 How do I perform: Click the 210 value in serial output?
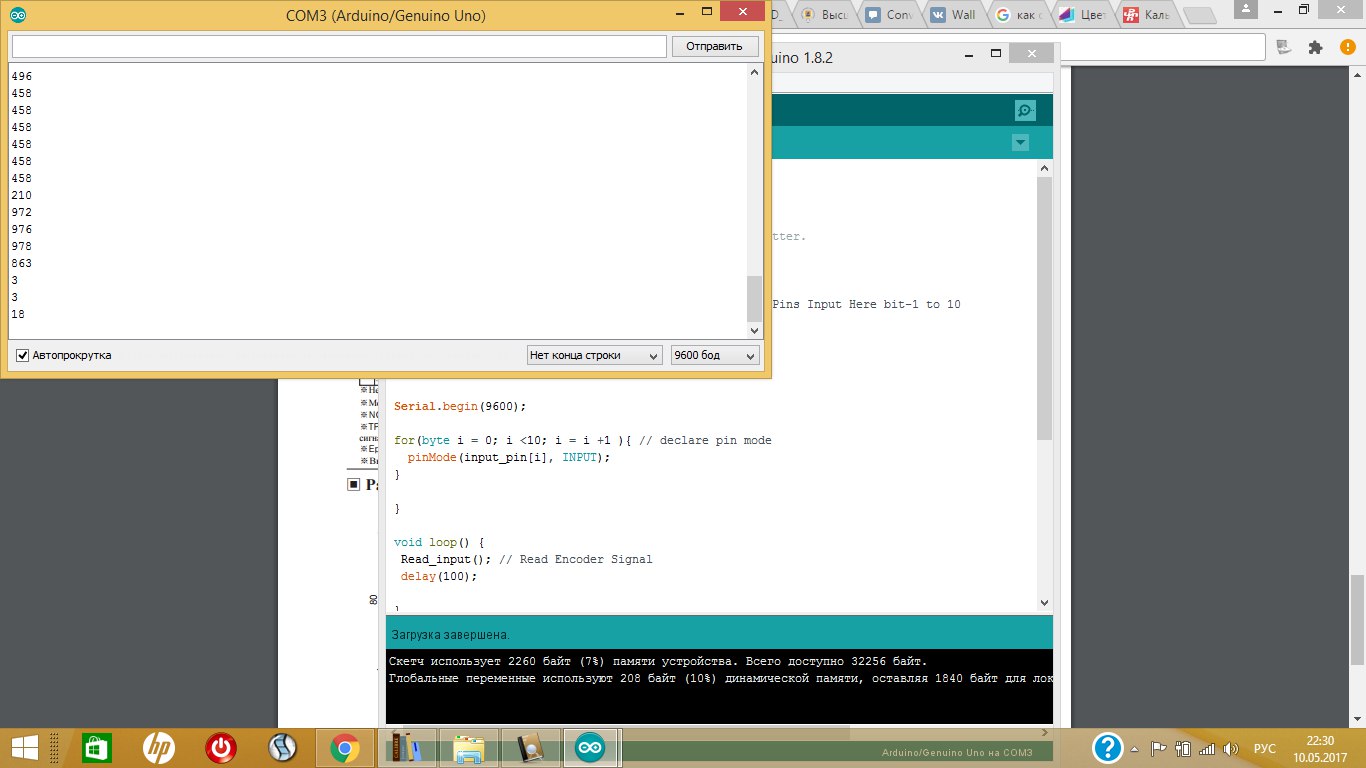pyautogui.click(x=21, y=195)
